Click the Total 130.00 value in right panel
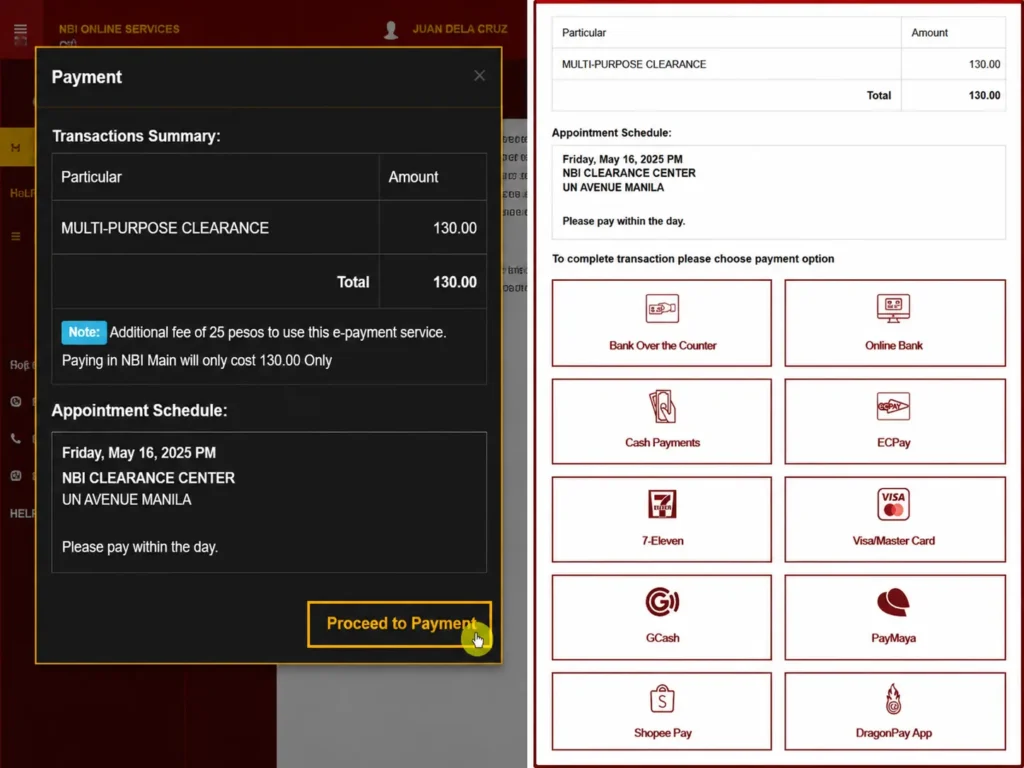The height and width of the screenshot is (768, 1024). [984, 95]
